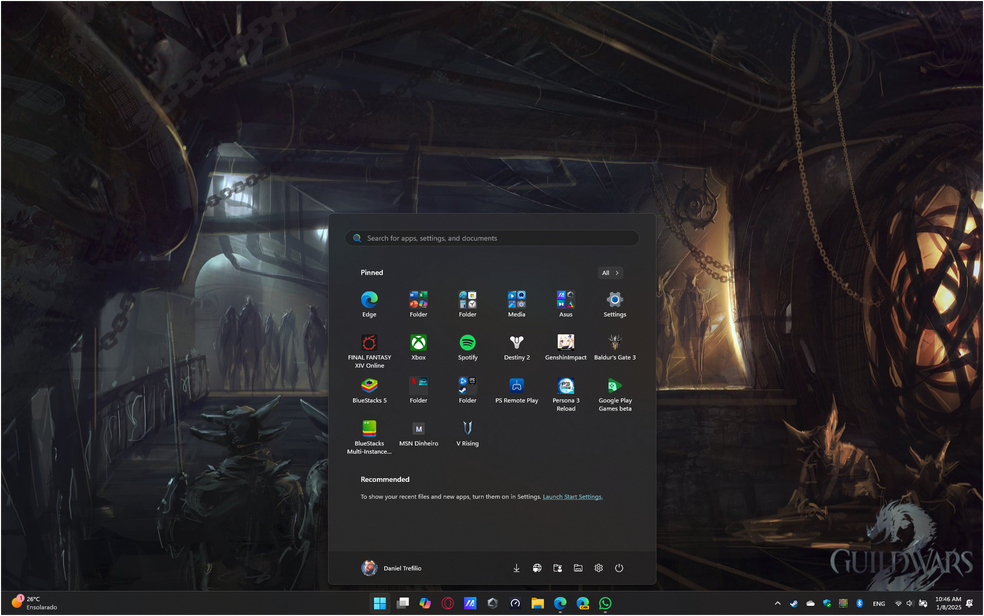Click the Power button in Start menu

click(619, 568)
